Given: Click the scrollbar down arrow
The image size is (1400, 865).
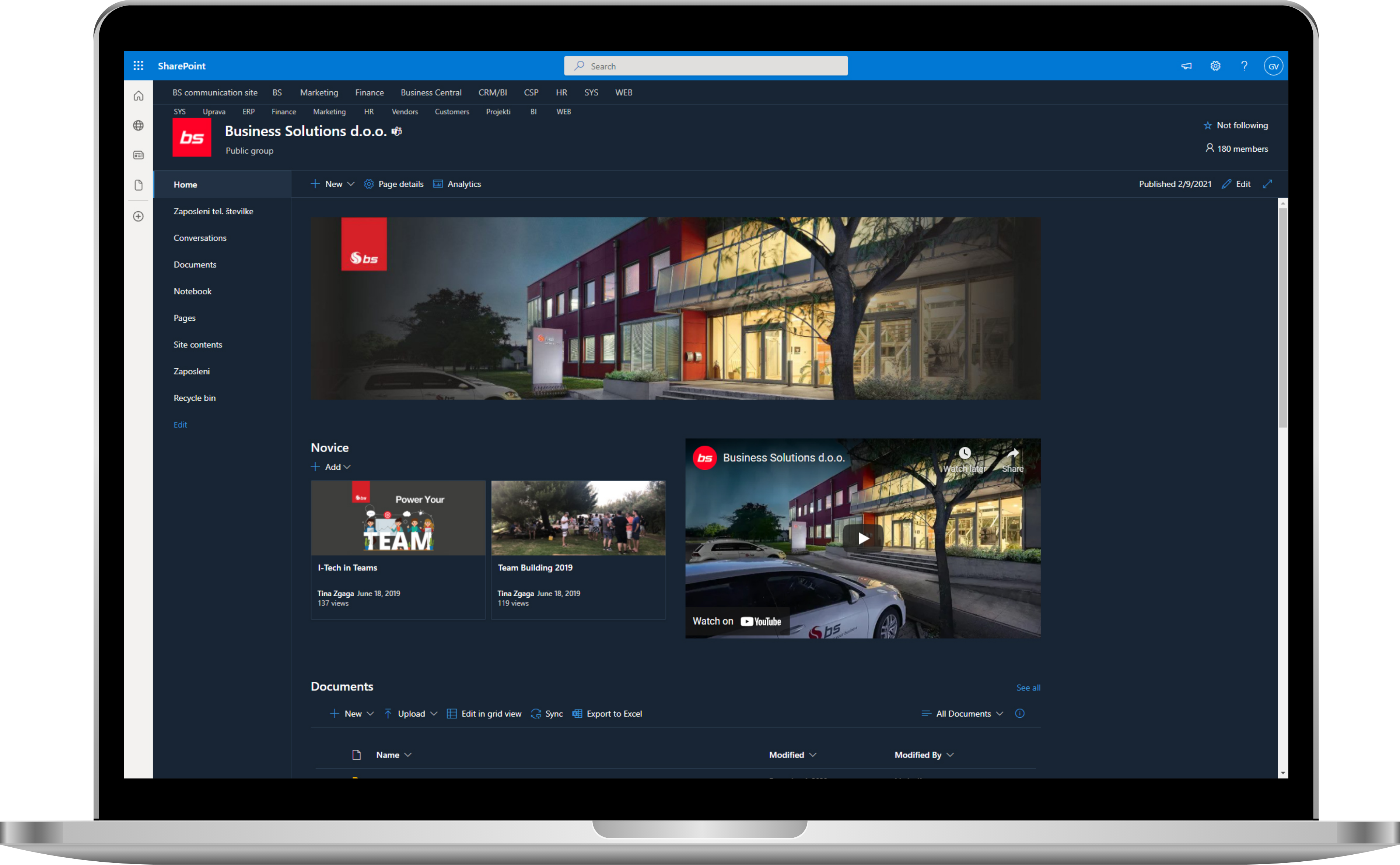Looking at the screenshot, I should click(x=1283, y=773).
